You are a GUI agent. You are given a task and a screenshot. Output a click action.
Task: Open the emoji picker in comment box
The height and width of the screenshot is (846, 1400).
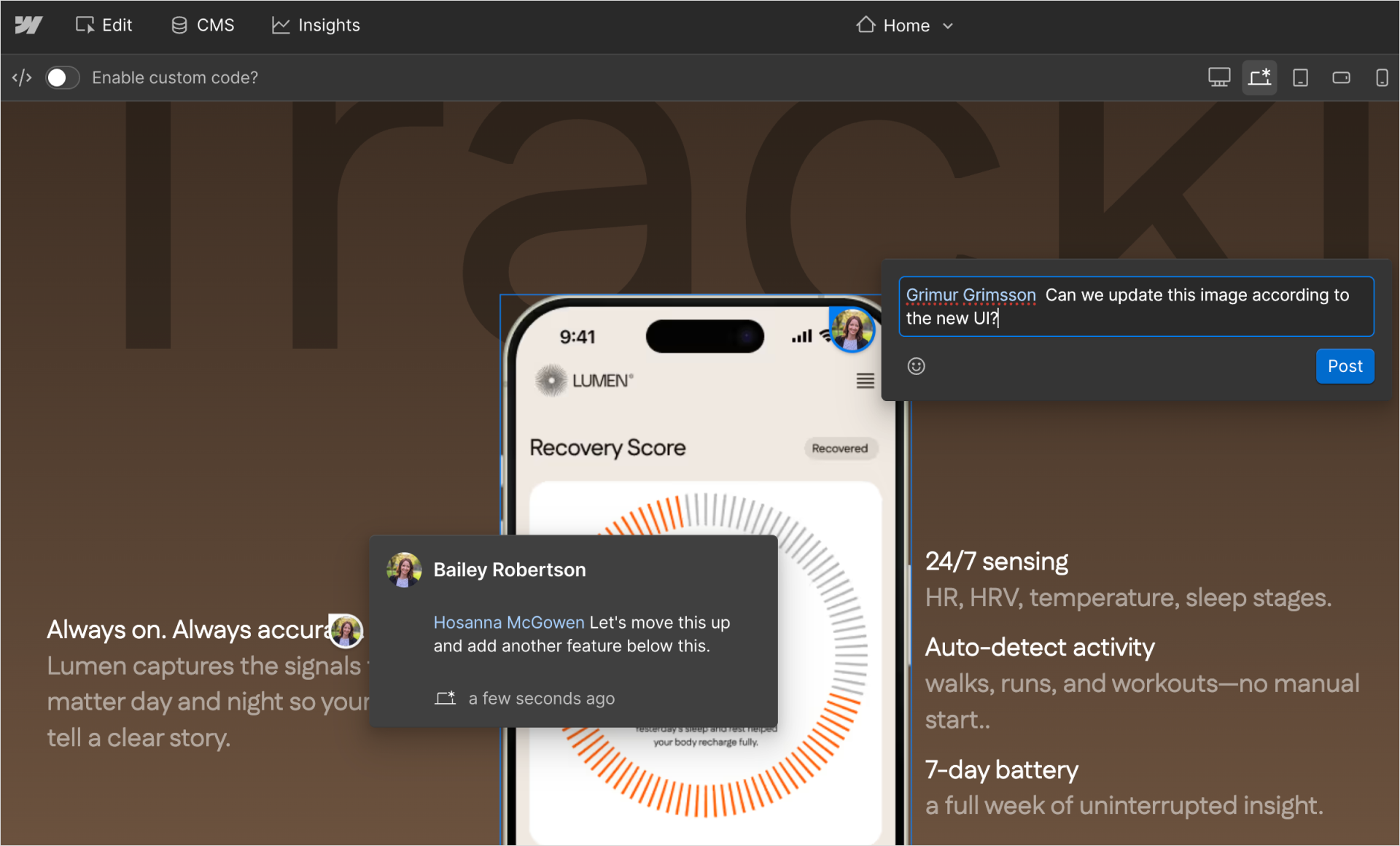pos(916,366)
